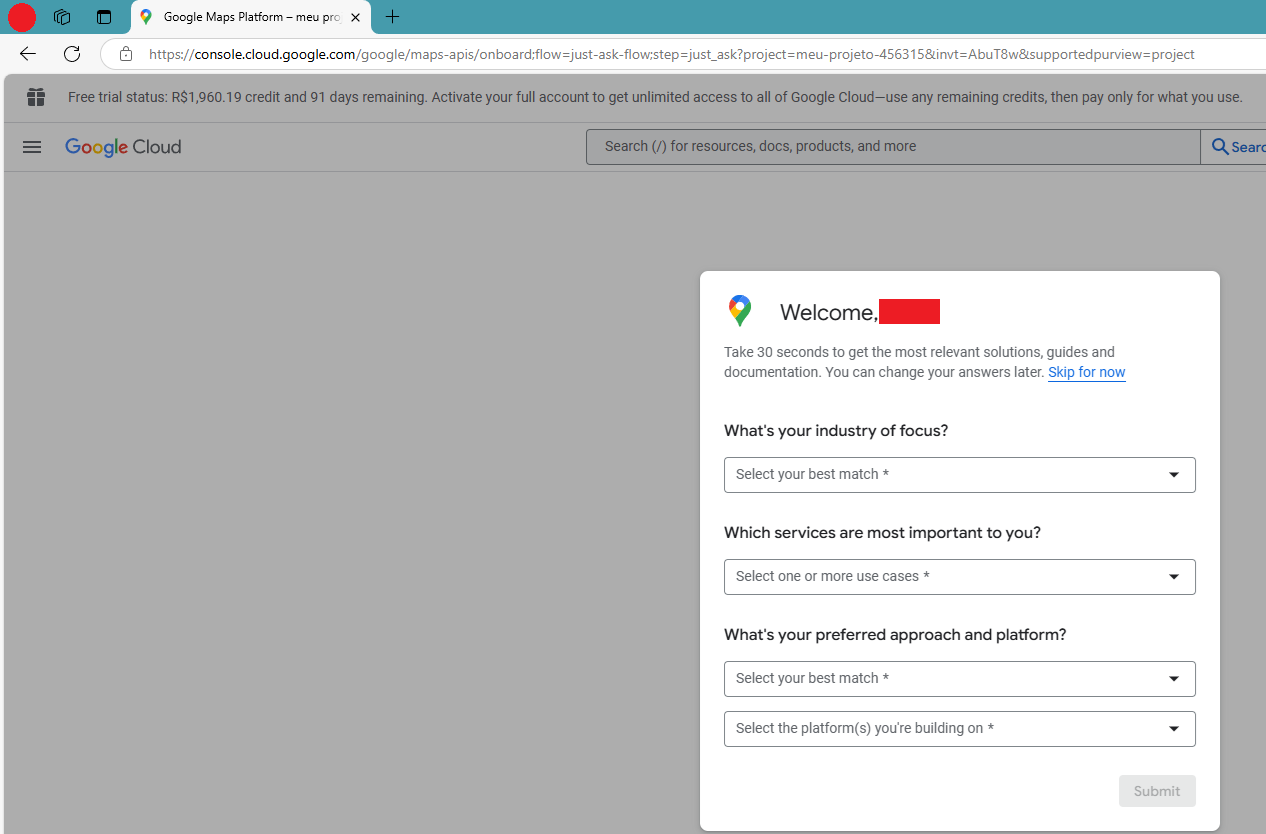This screenshot has height=834, width=1266.
Task: Open the platforms you're building on dropdown
Action: tap(958, 728)
